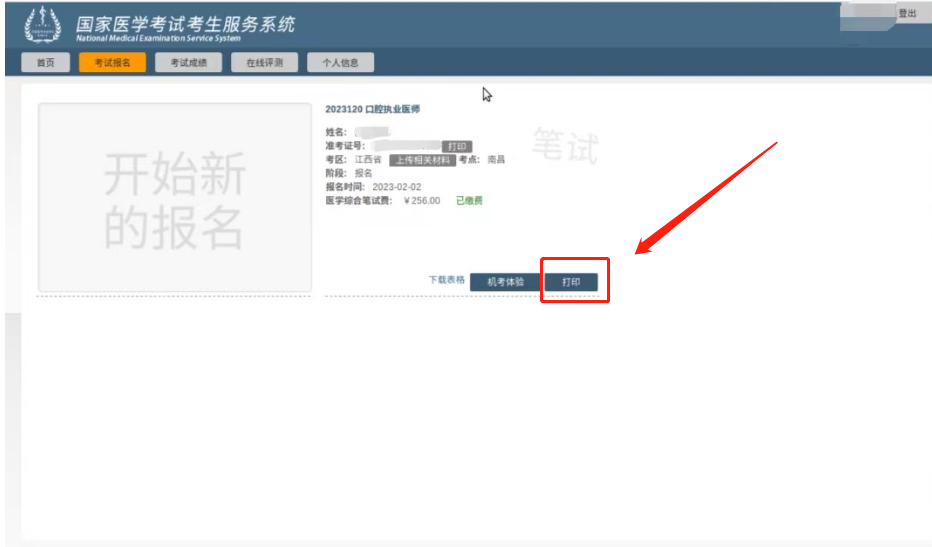Click the ¥256.00 exam fee amount
932x547 pixels.
pyautogui.click(x=421, y=201)
